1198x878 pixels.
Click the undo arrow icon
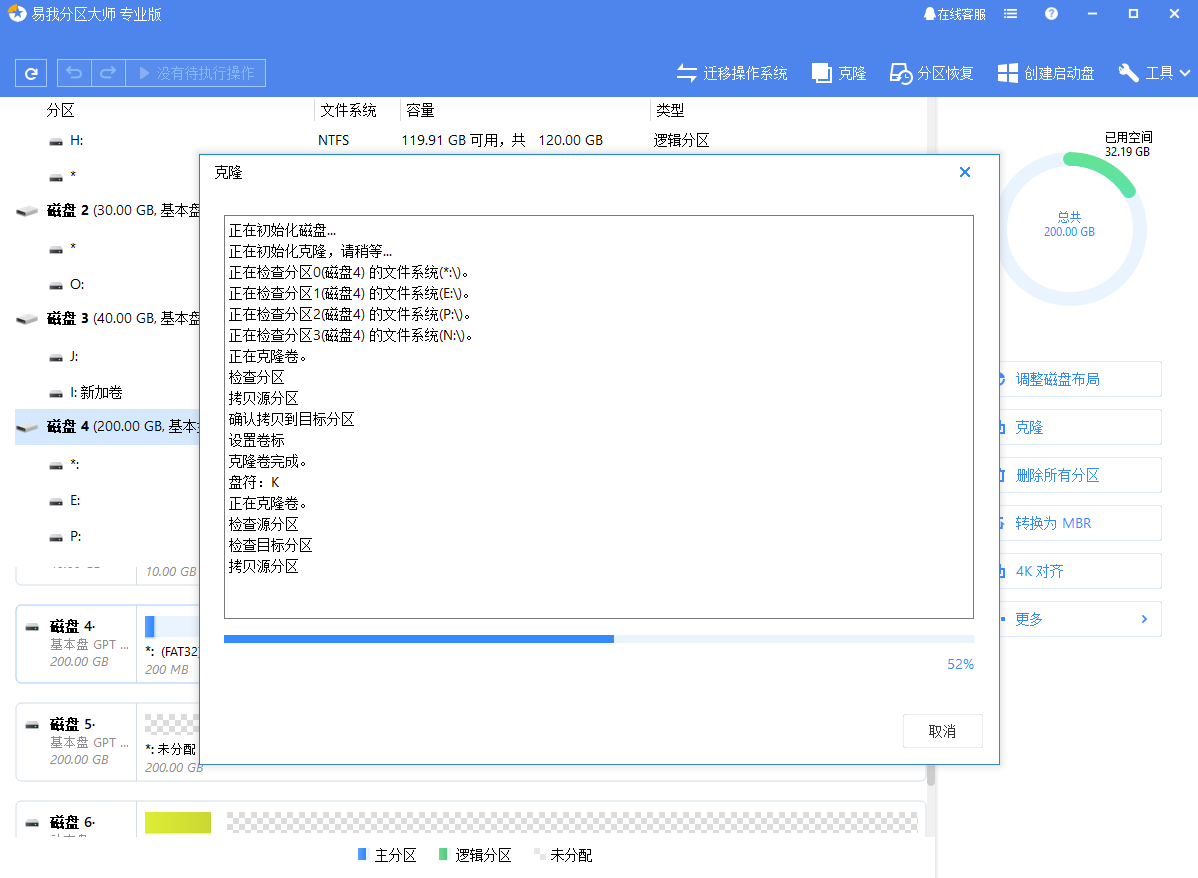pos(70,72)
